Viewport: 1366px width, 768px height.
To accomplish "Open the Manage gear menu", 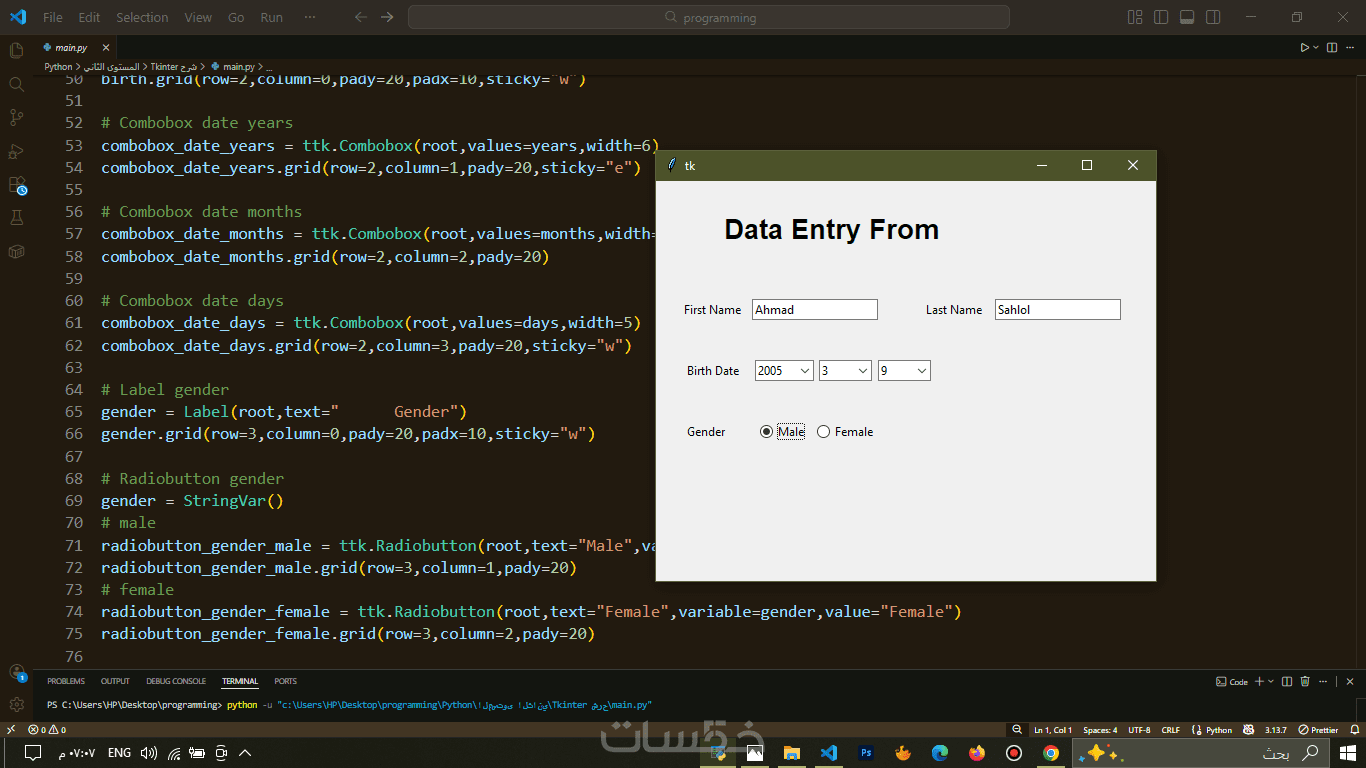I will click(16, 704).
